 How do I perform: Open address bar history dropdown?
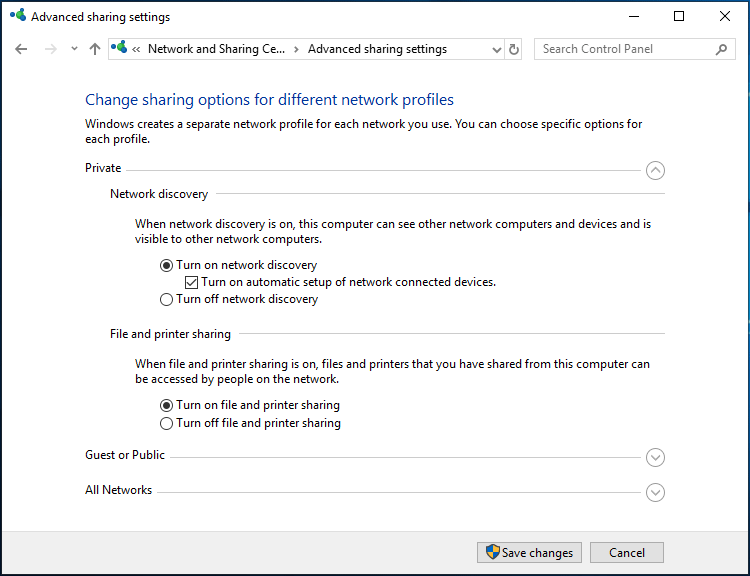(x=497, y=49)
